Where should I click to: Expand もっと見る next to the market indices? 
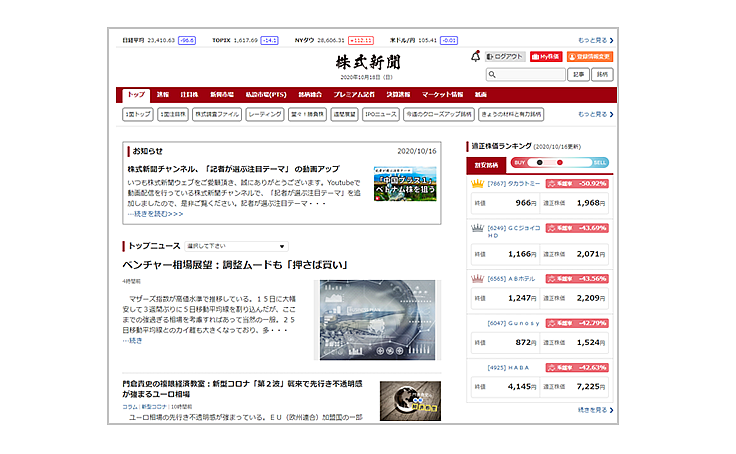[596, 40]
